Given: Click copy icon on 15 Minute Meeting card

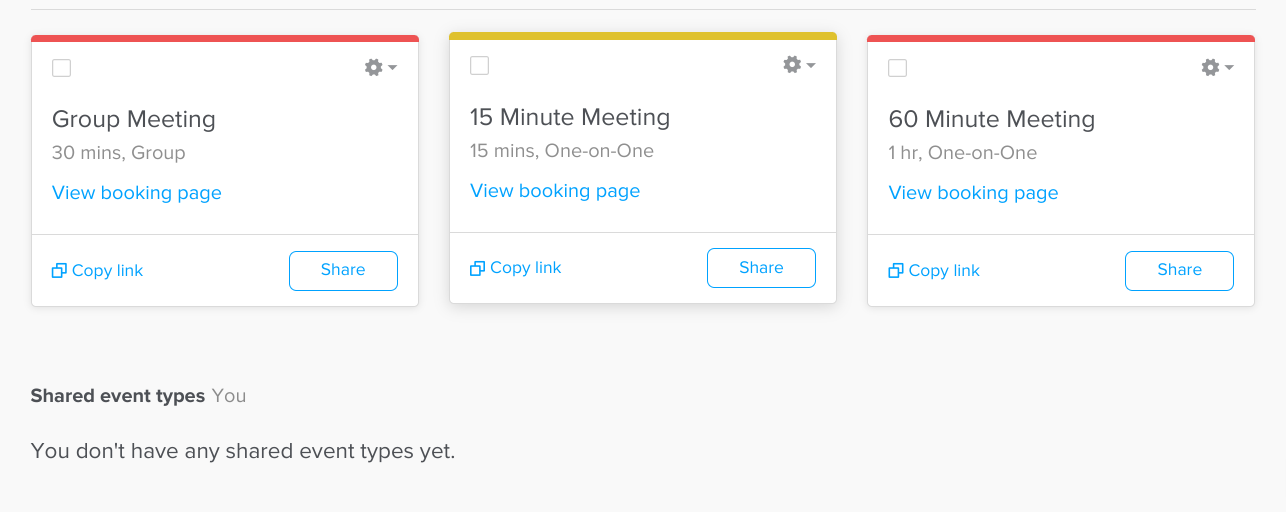Looking at the screenshot, I should 477,268.
